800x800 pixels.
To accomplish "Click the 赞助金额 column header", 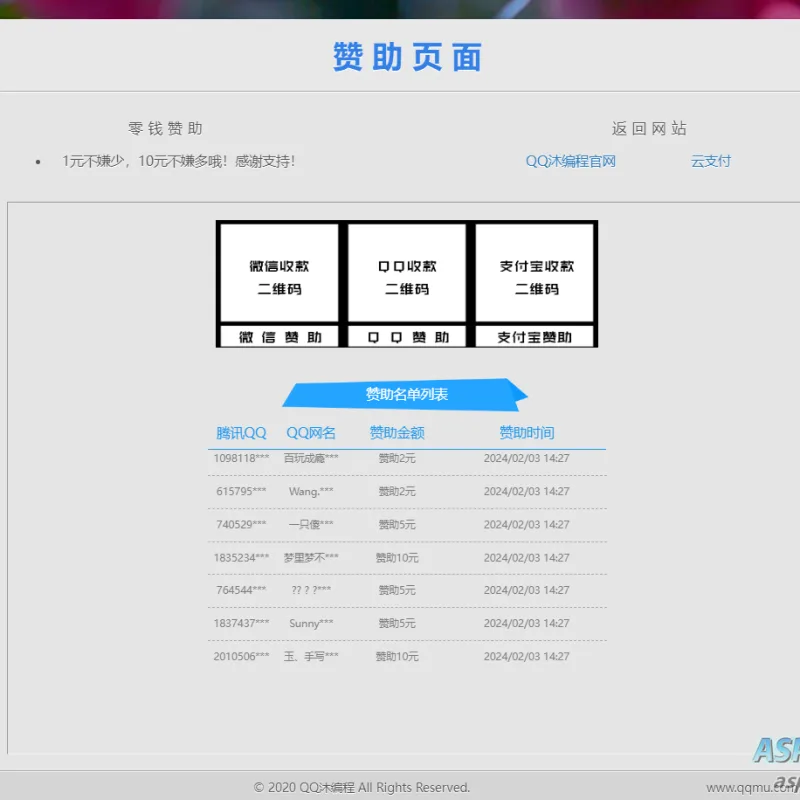I will (397, 433).
